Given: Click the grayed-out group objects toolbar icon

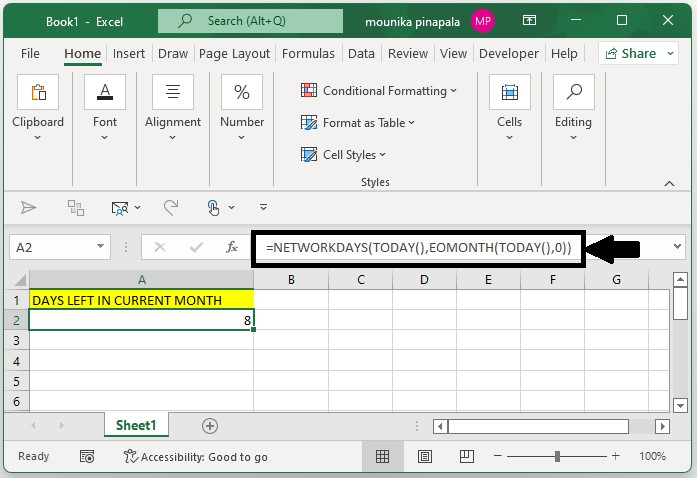Looking at the screenshot, I should (76, 208).
